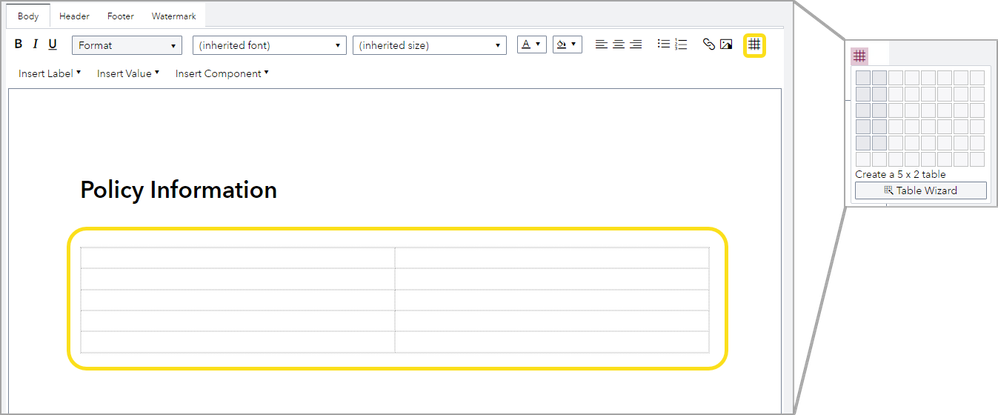Image resolution: width=998 pixels, height=415 pixels.
Task: Click the first row left table cell
Action: [x=237, y=258]
